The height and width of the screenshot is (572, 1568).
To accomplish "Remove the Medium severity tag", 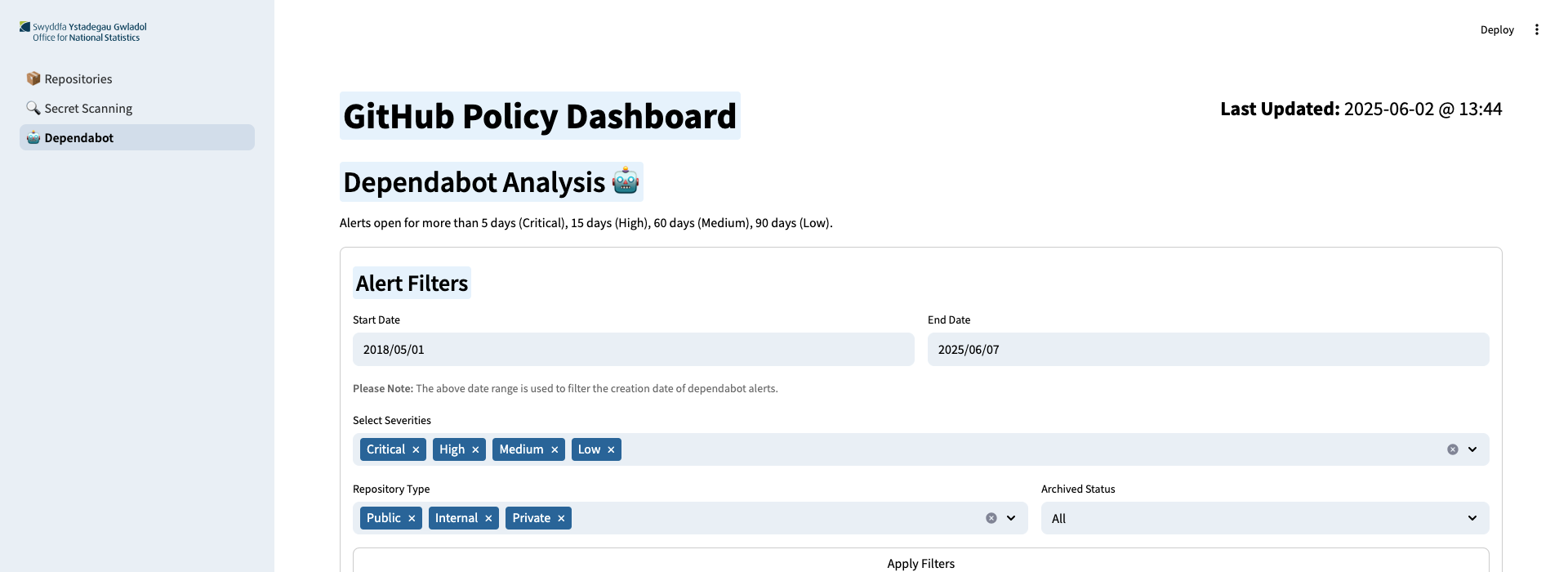I will (555, 449).
